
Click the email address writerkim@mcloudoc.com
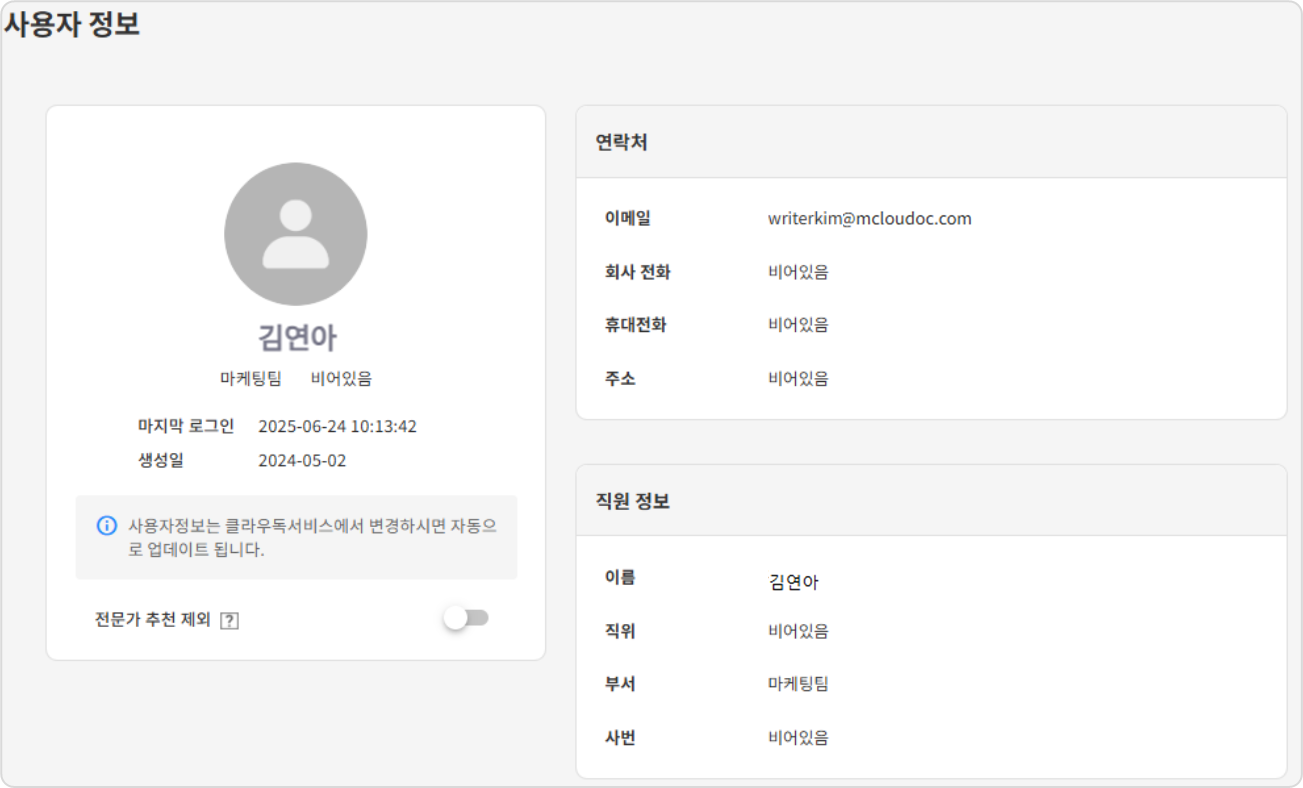pyautogui.click(x=869, y=218)
